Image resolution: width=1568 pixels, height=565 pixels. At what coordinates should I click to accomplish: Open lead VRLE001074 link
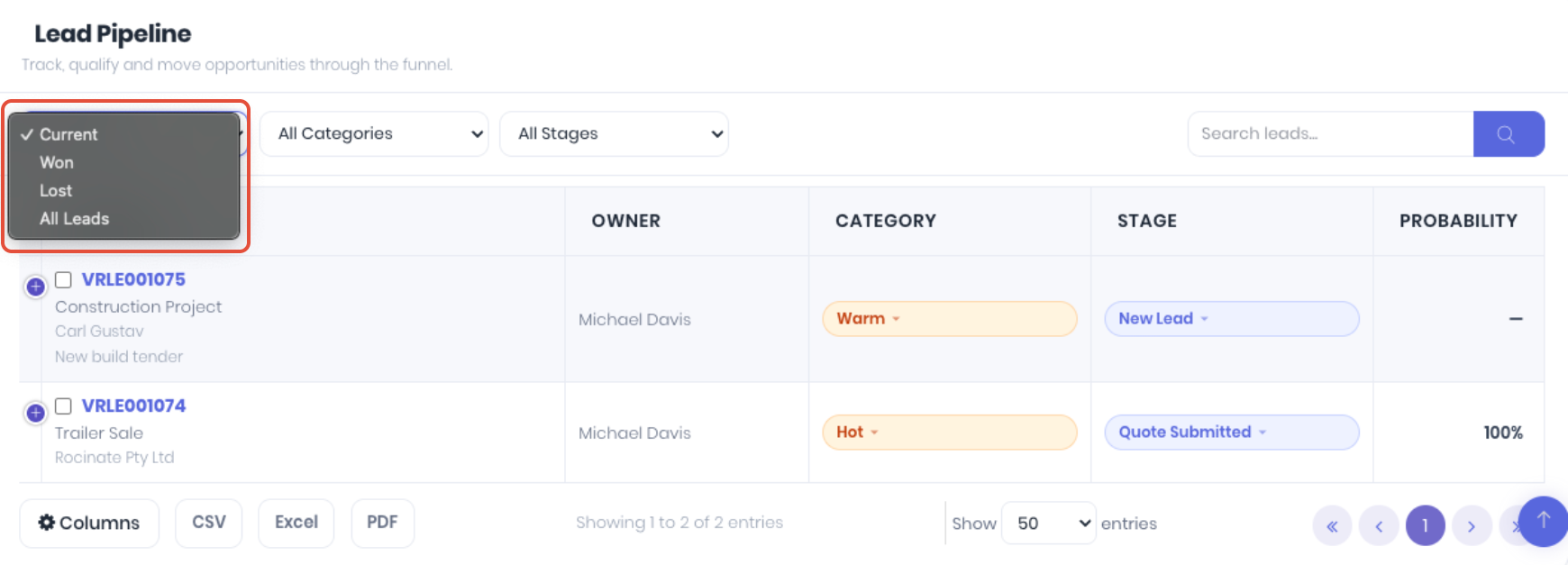pyautogui.click(x=133, y=406)
